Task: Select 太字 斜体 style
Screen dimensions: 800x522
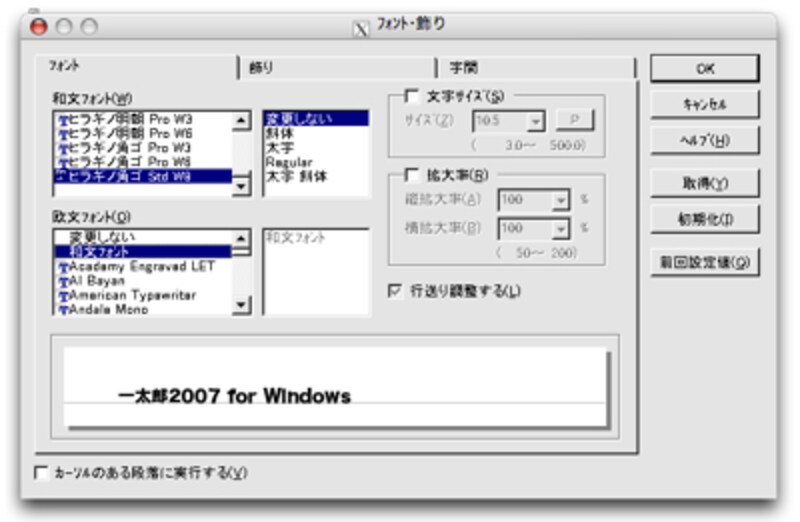Action: click(x=316, y=177)
